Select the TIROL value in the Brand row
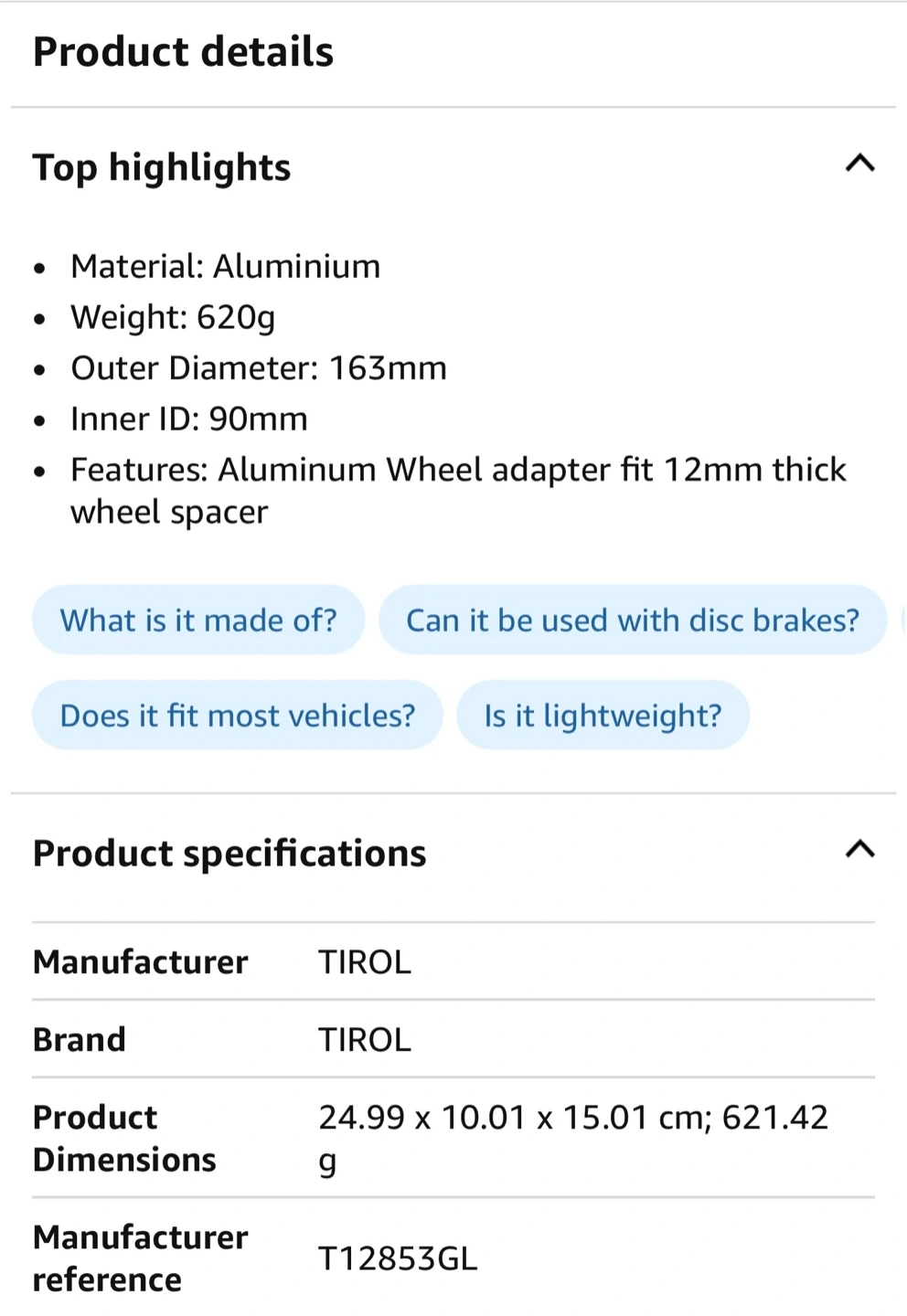This screenshot has height=1316, width=907. (x=365, y=1040)
